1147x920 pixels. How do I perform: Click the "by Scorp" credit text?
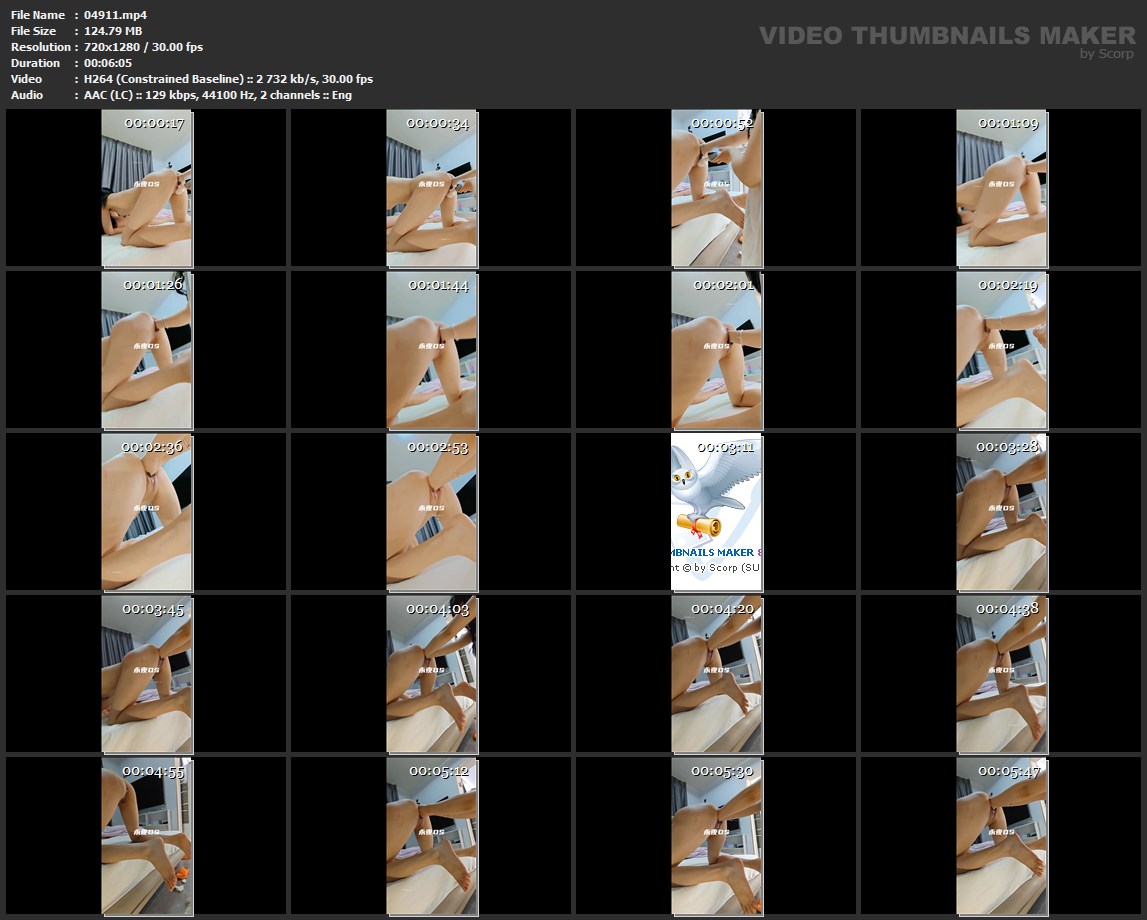[x=1107, y=54]
